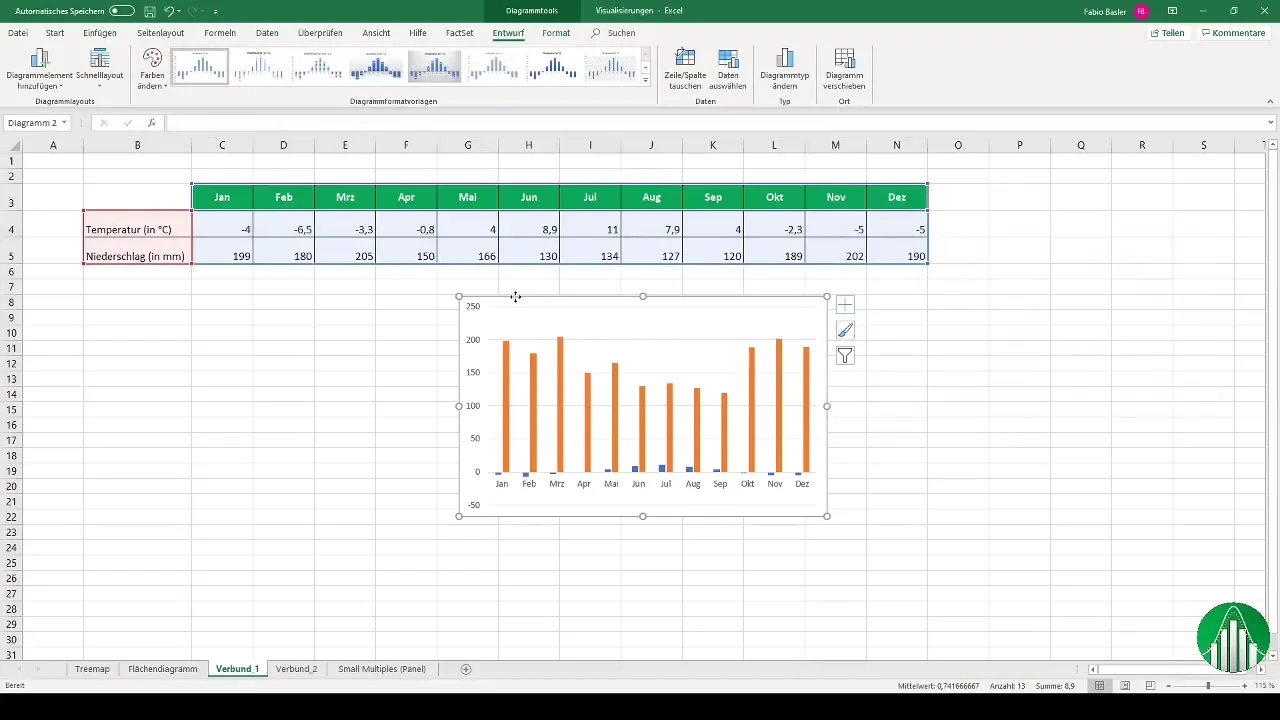
Task: Save the workbook with the disk icon
Action: (149, 11)
